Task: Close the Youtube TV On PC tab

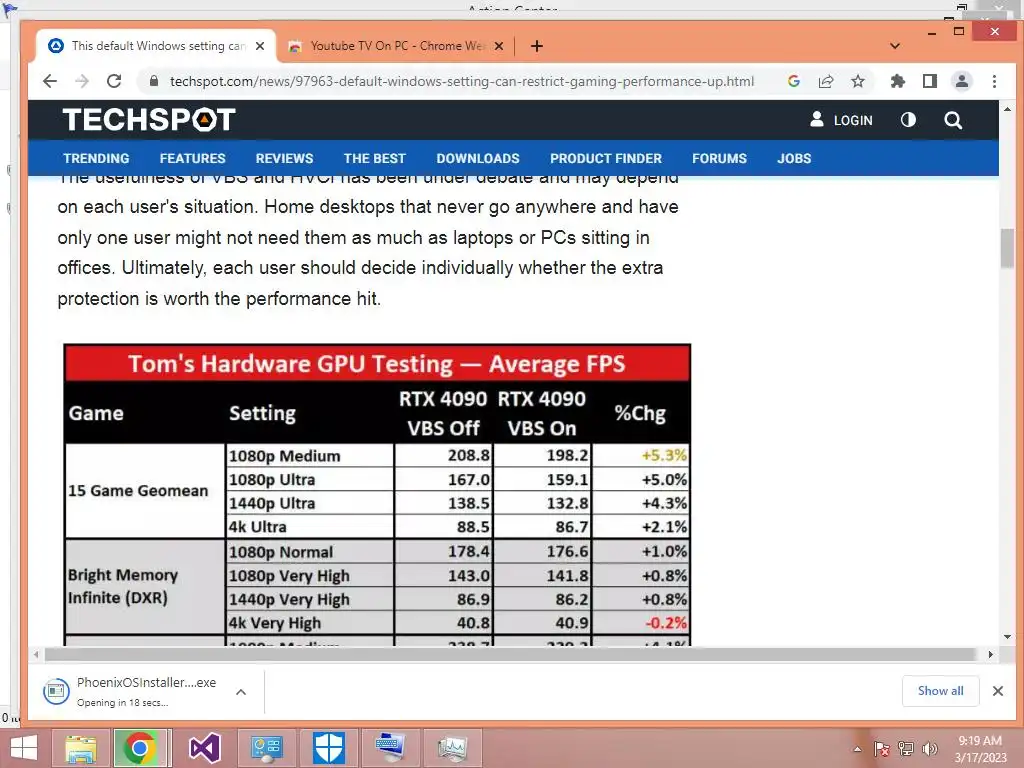Action: 498,46
